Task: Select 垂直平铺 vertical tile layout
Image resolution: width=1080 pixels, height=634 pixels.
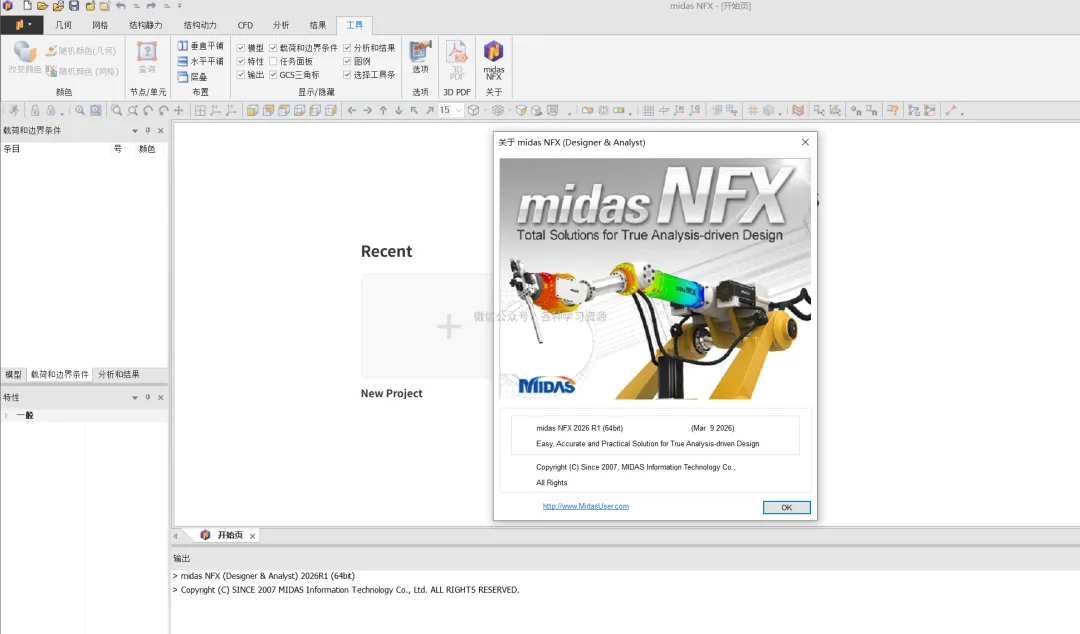Action: pos(200,45)
